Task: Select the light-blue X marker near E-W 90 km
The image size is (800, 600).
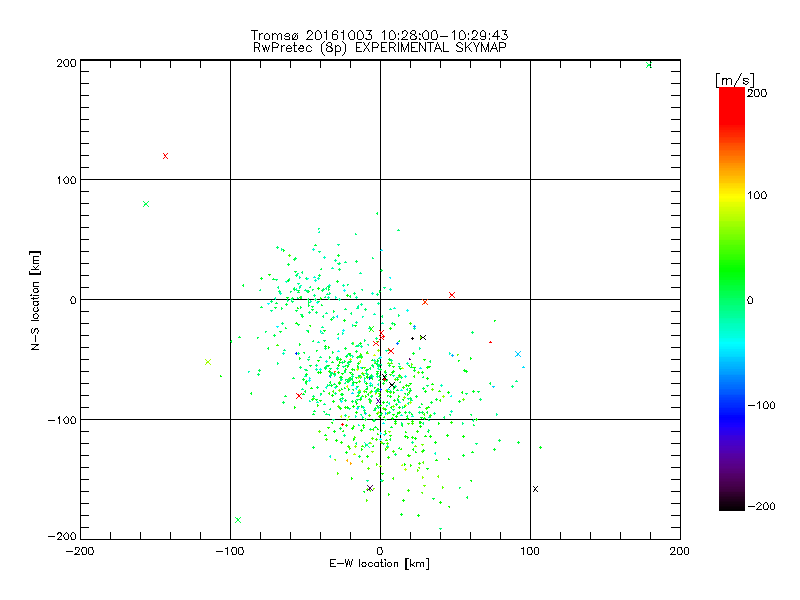Action: pyautogui.click(x=518, y=354)
